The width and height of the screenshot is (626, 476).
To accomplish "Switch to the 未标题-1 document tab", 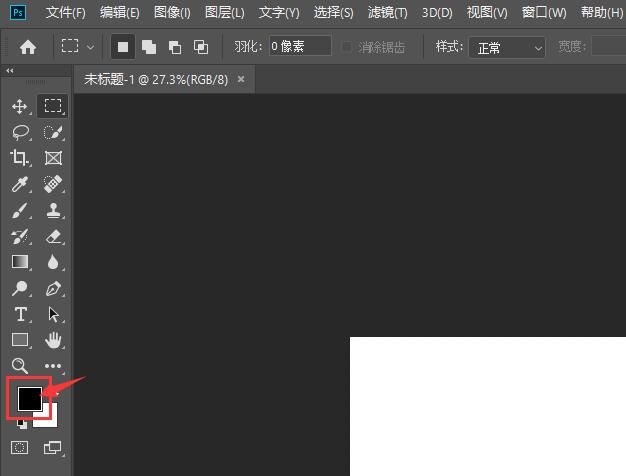I will (156, 79).
